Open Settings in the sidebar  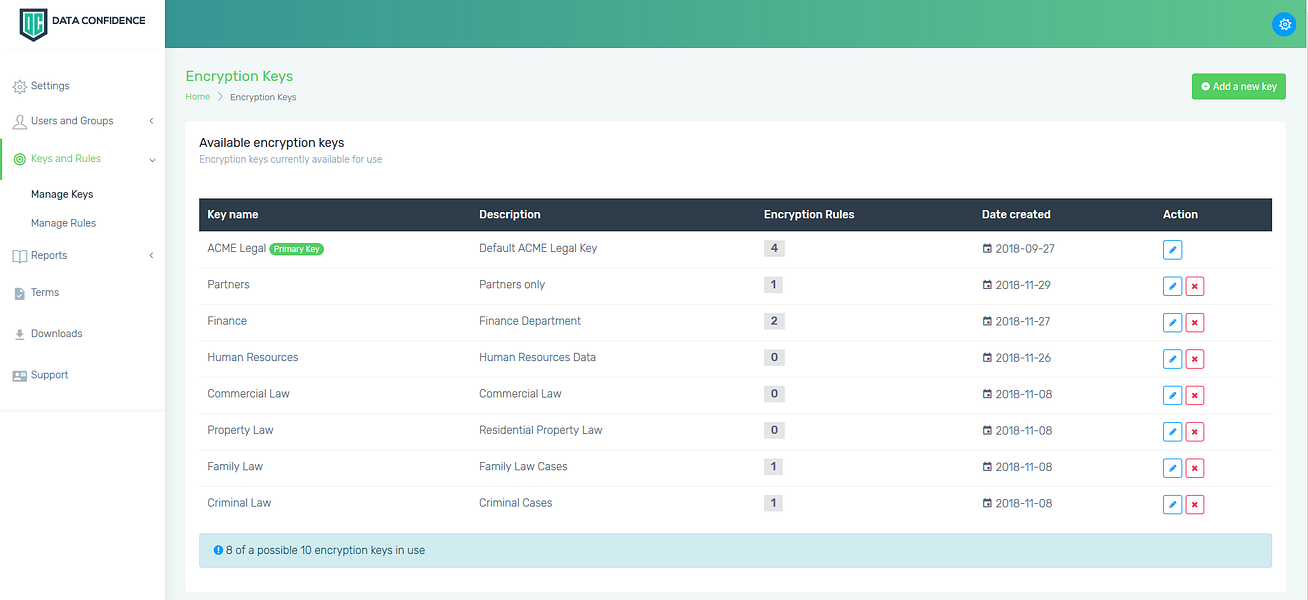point(50,86)
